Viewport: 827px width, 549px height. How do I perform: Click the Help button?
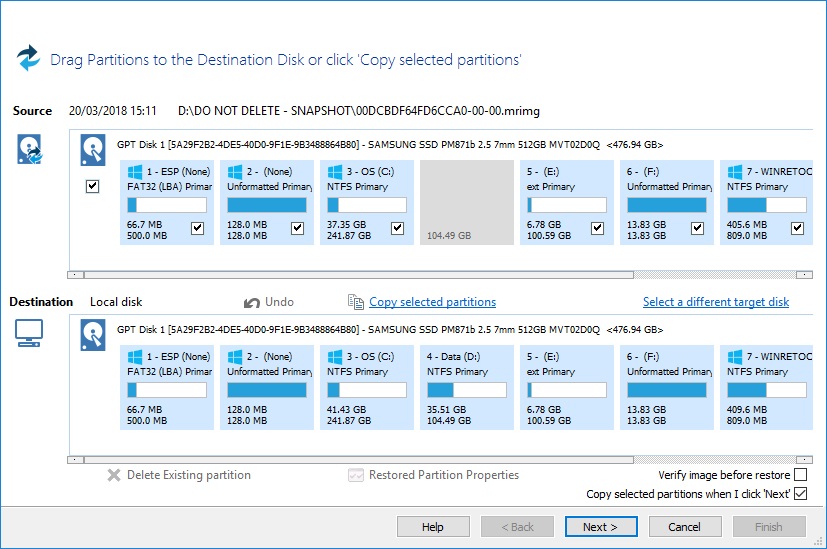433,527
